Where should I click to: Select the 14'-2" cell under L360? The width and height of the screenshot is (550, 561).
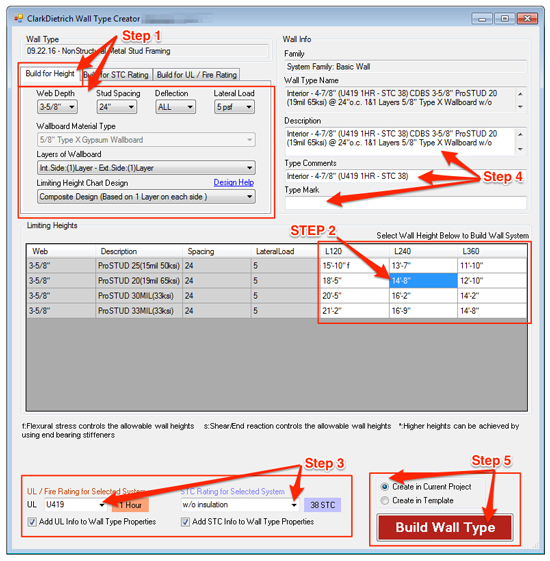pyautogui.click(x=492, y=296)
